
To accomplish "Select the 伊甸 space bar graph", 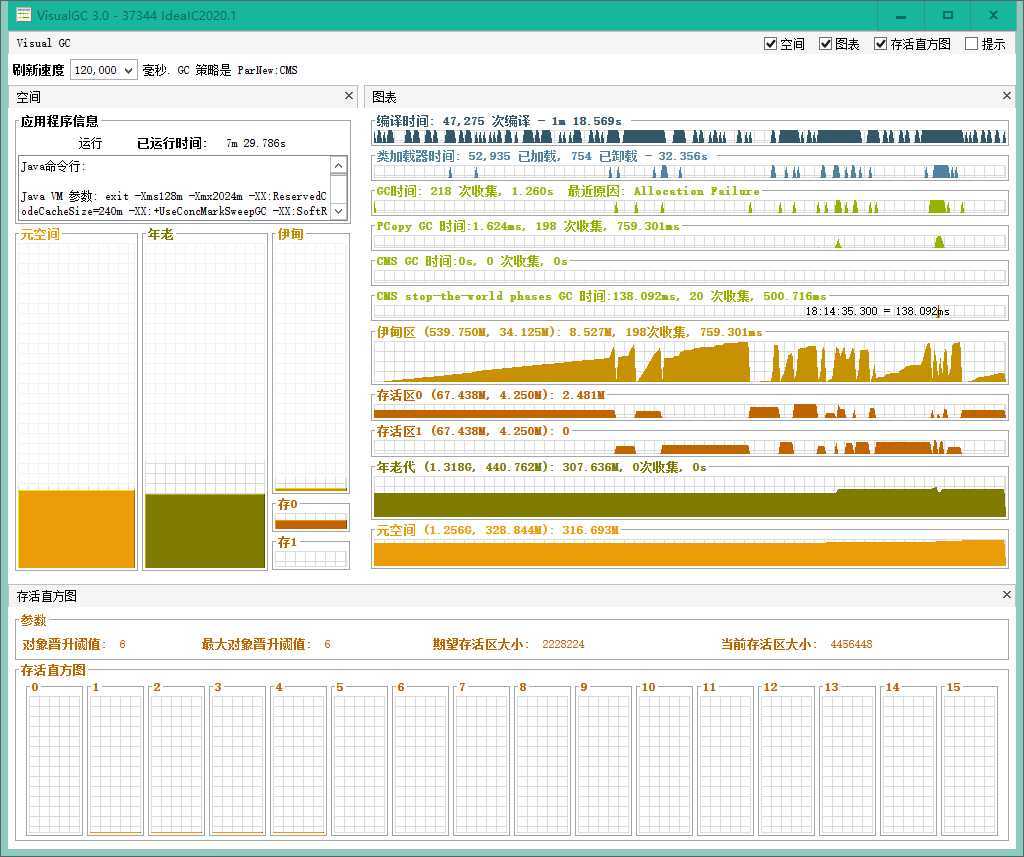I will (311, 366).
